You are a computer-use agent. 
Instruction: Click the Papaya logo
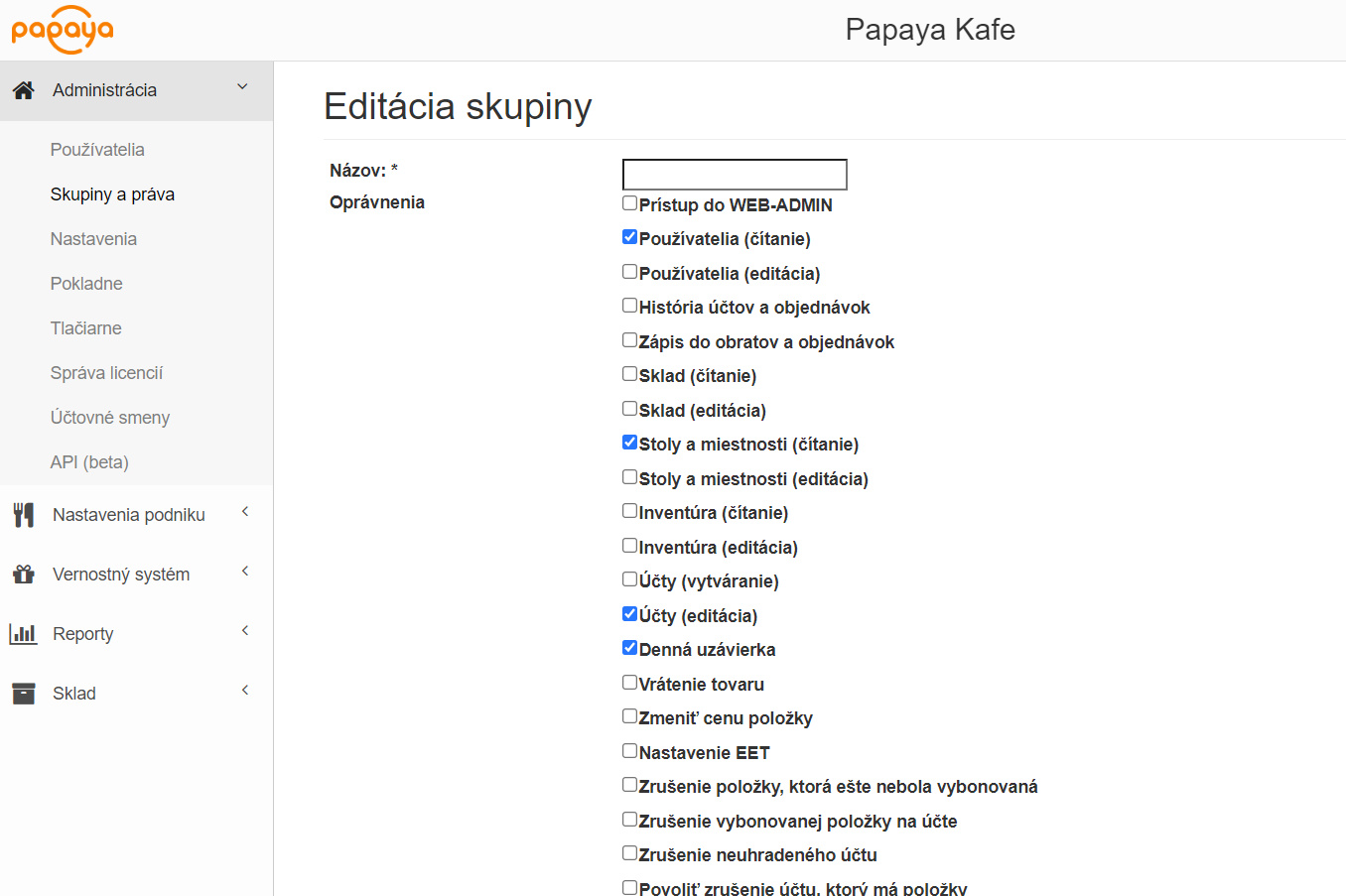63,30
